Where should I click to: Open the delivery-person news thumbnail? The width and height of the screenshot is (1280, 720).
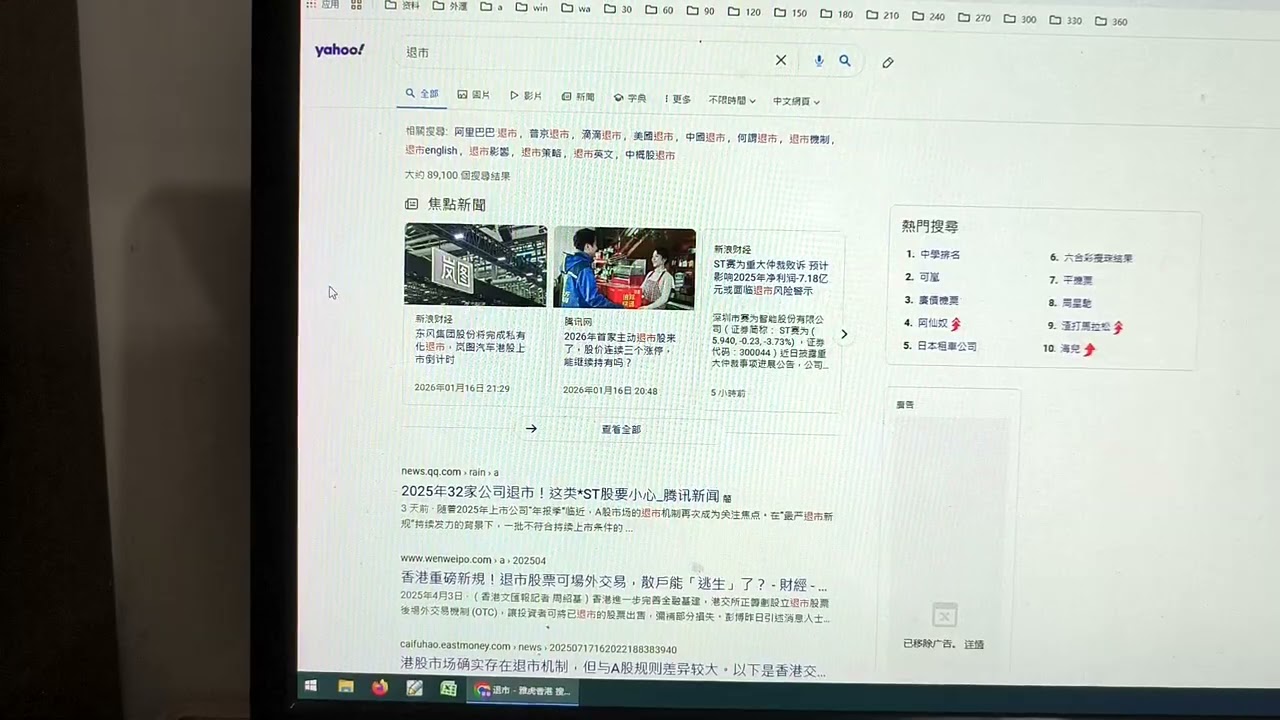click(624, 268)
